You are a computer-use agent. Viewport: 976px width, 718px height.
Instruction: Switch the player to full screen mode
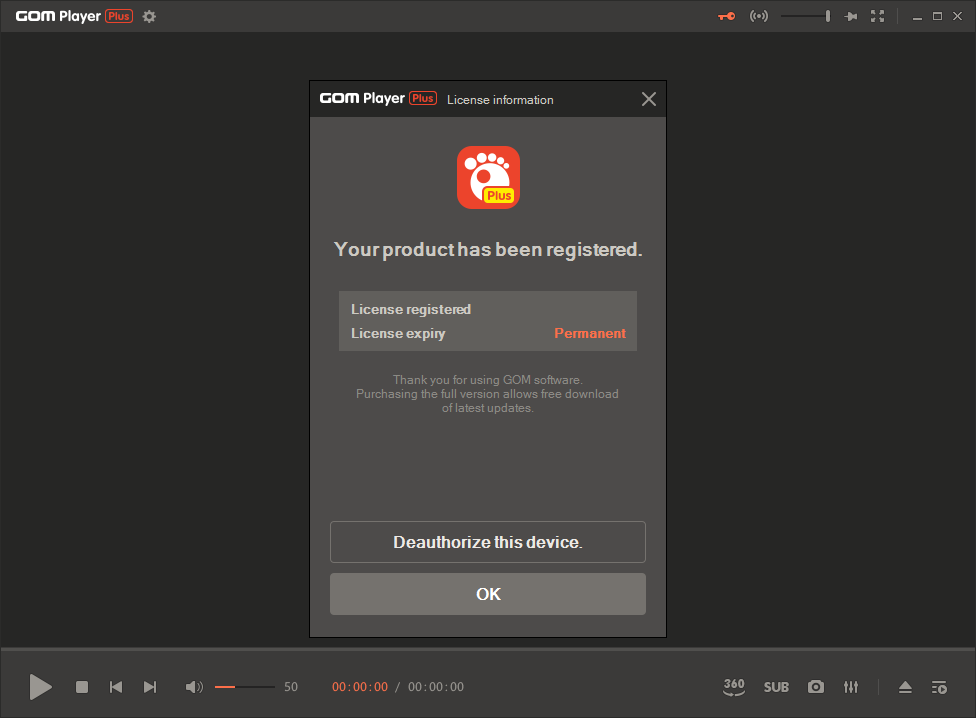coord(878,16)
